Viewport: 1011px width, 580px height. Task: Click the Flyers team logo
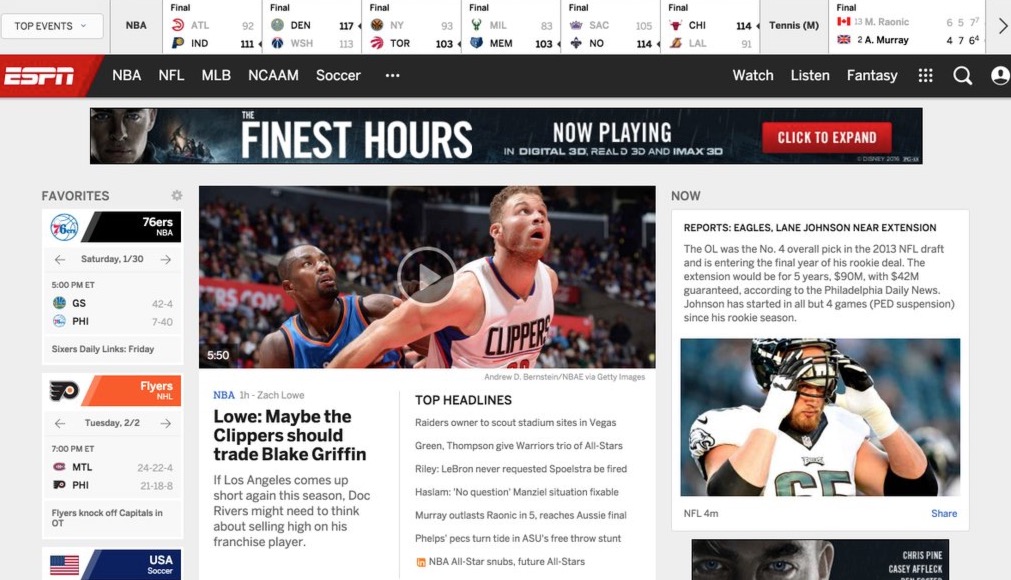click(x=64, y=391)
